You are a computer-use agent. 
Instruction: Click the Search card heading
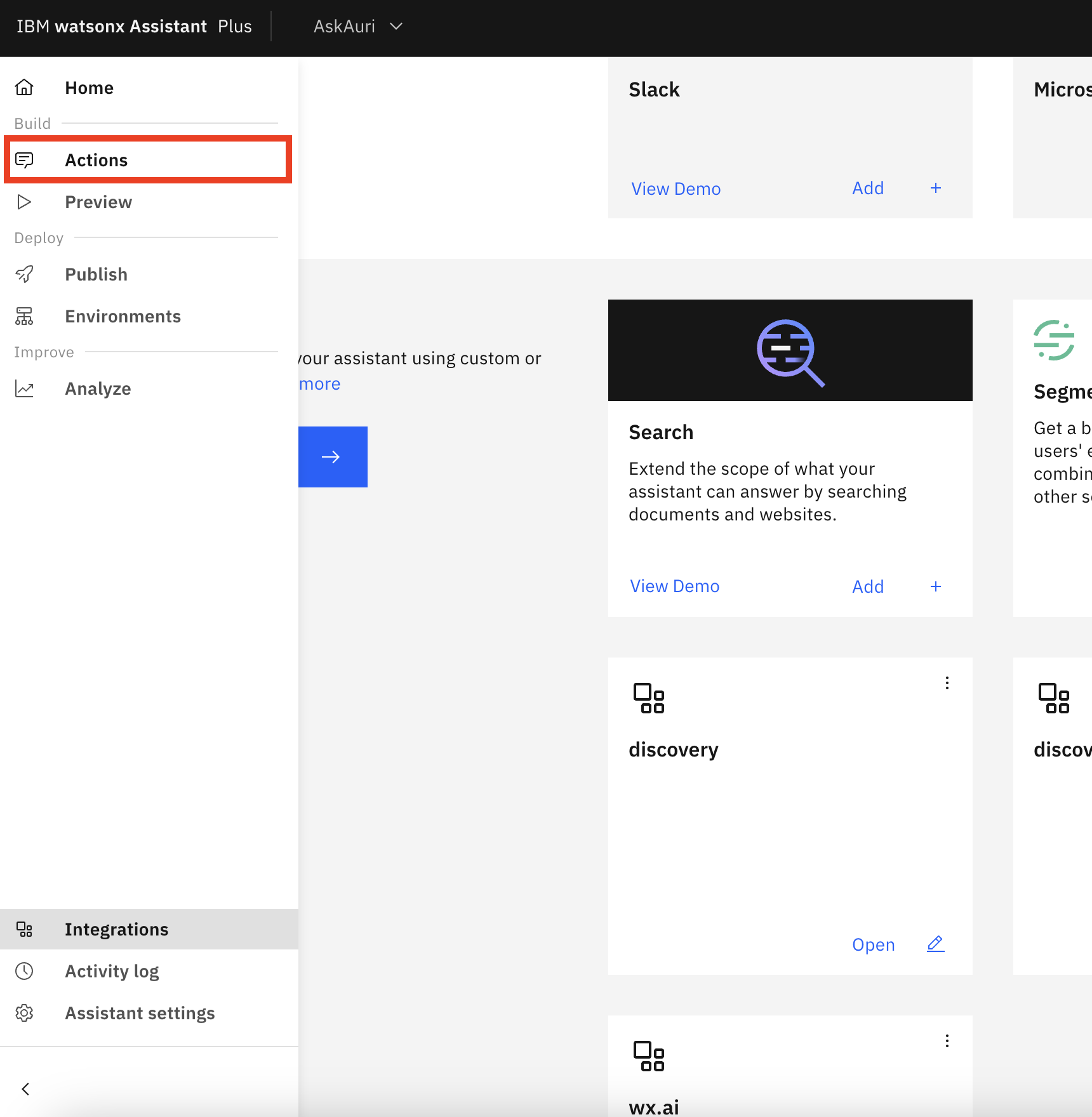(x=661, y=432)
